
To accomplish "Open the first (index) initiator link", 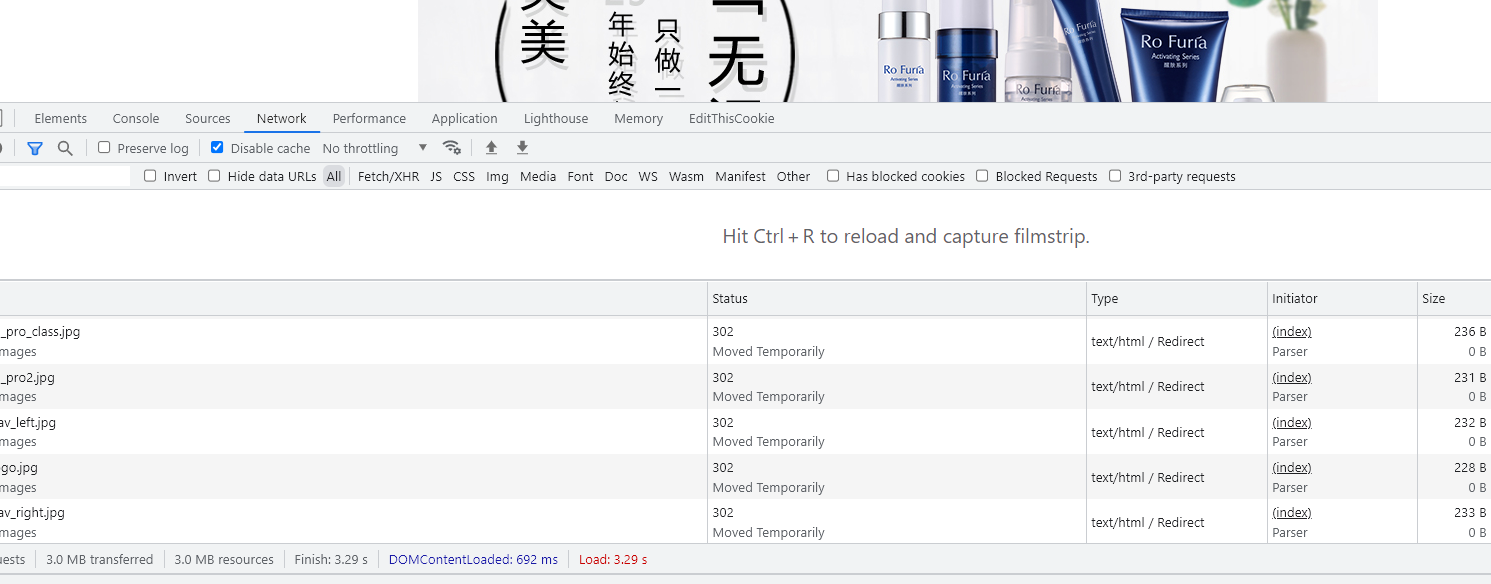I will pos(1291,332).
